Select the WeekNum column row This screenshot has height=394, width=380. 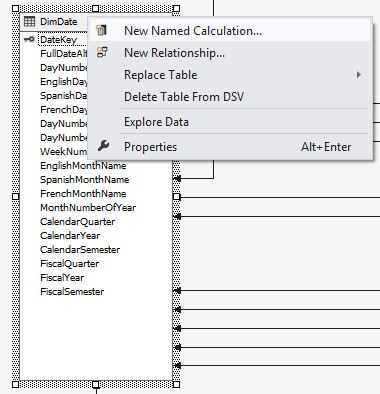(64, 151)
